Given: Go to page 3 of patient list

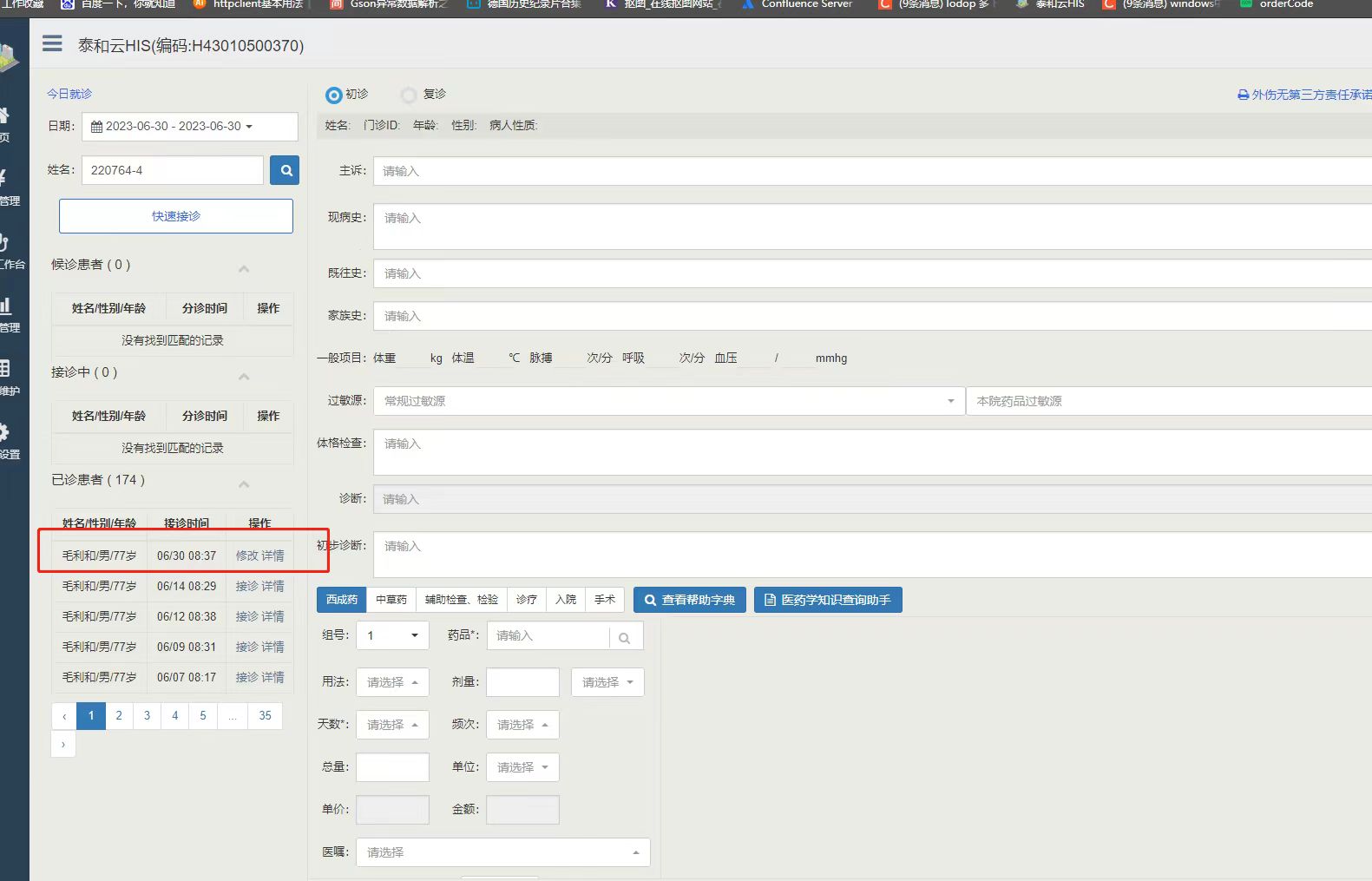Looking at the screenshot, I should pyautogui.click(x=147, y=715).
